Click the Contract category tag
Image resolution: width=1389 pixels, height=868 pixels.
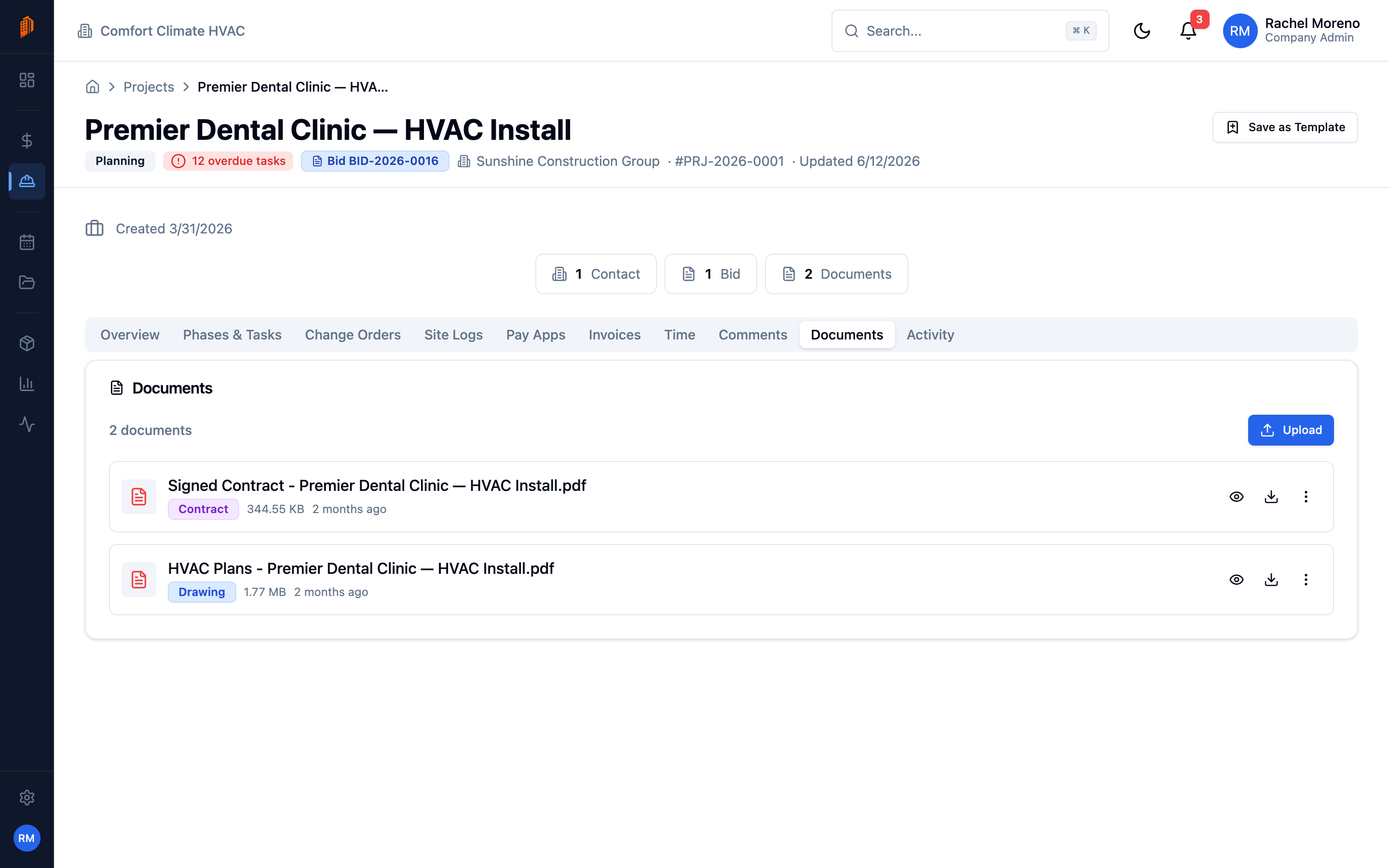pos(203,509)
